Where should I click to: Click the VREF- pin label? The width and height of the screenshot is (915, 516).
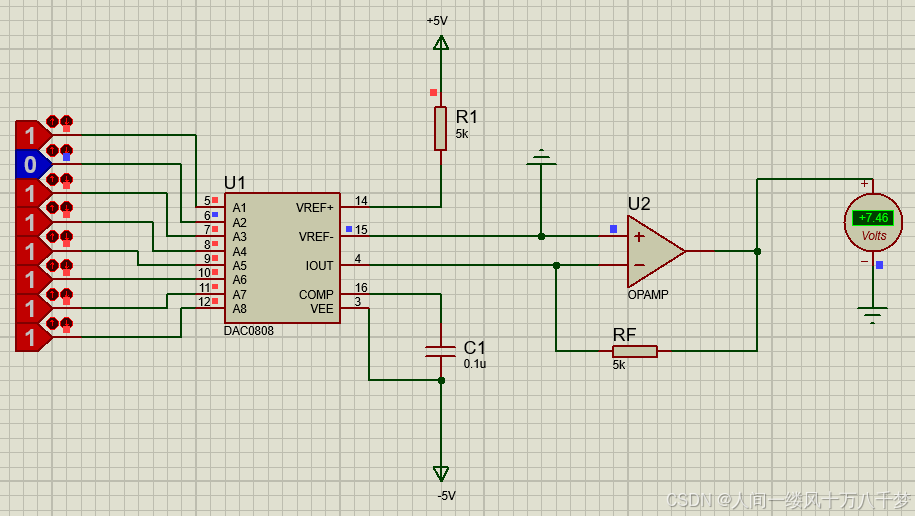point(316,236)
